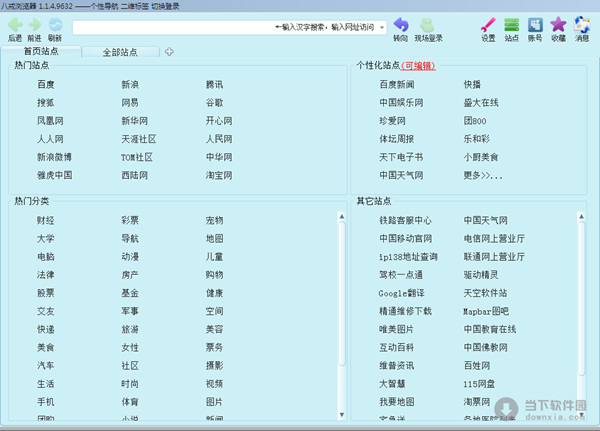Click the 其它站点 scrollbar thumb
Screen dimensions: 600x431
(581, 299)
